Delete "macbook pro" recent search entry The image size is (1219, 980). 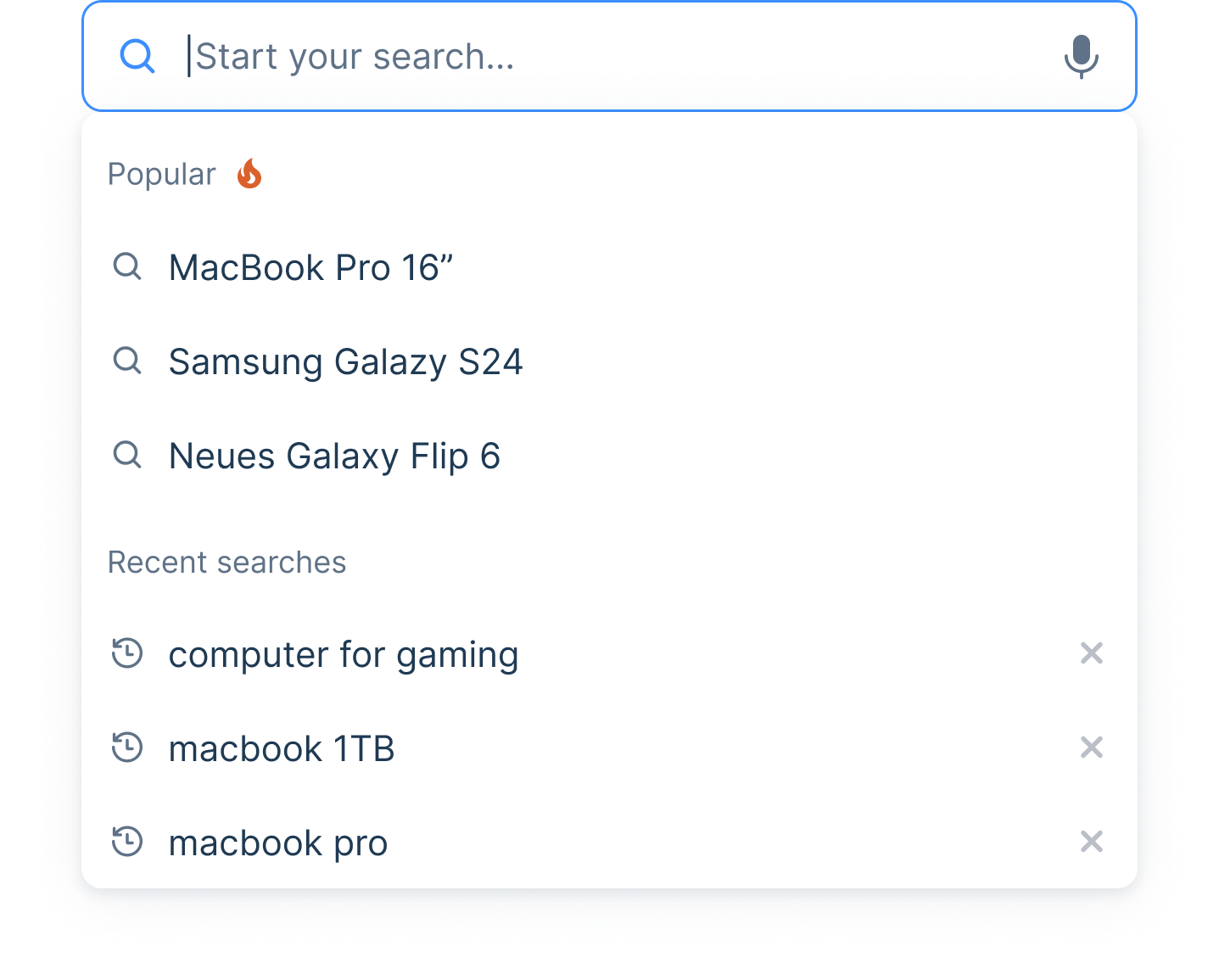tap(1091, 842)
